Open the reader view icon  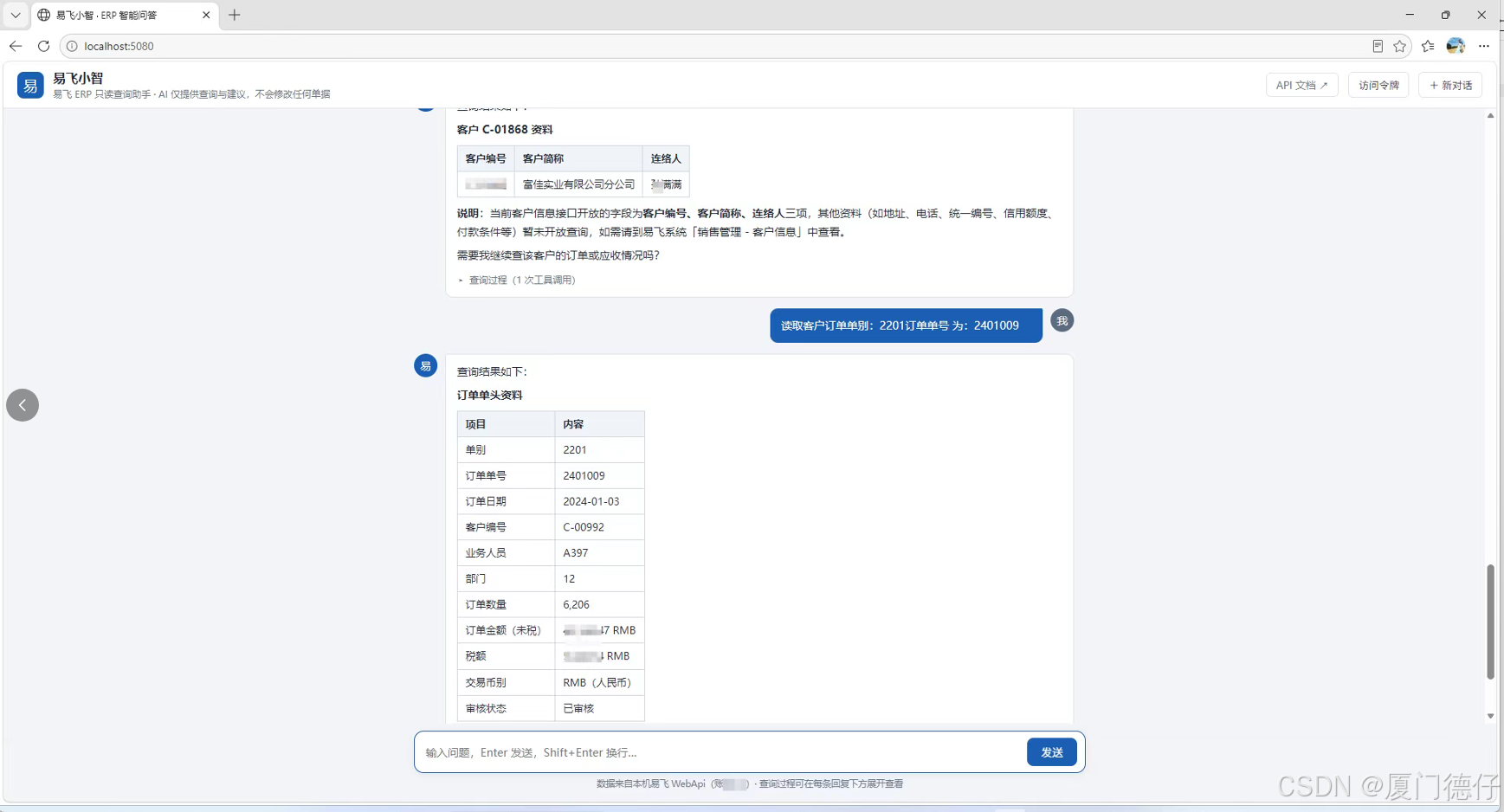1378,46
